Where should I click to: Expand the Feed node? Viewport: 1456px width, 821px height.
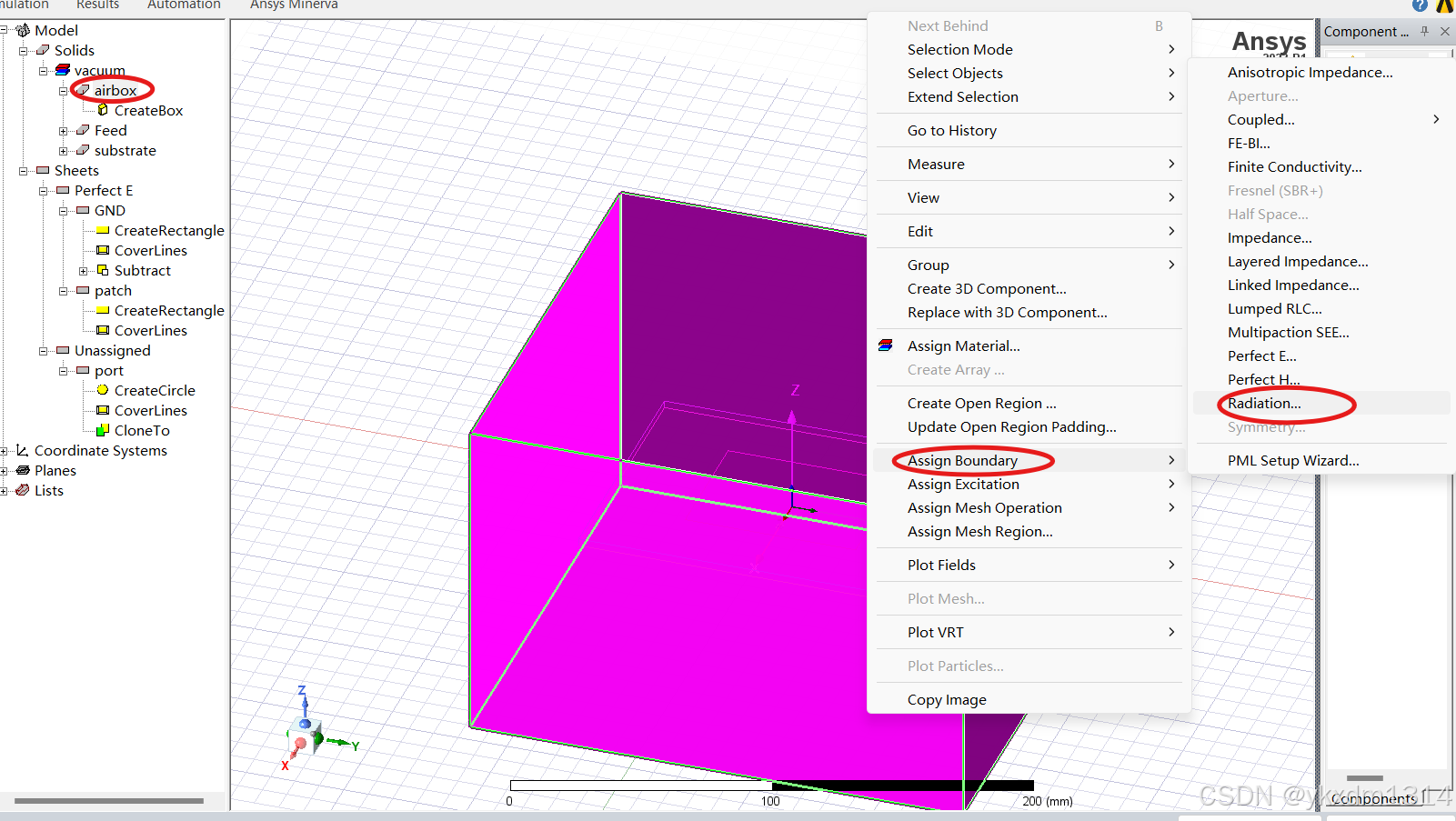coord(64,130)
